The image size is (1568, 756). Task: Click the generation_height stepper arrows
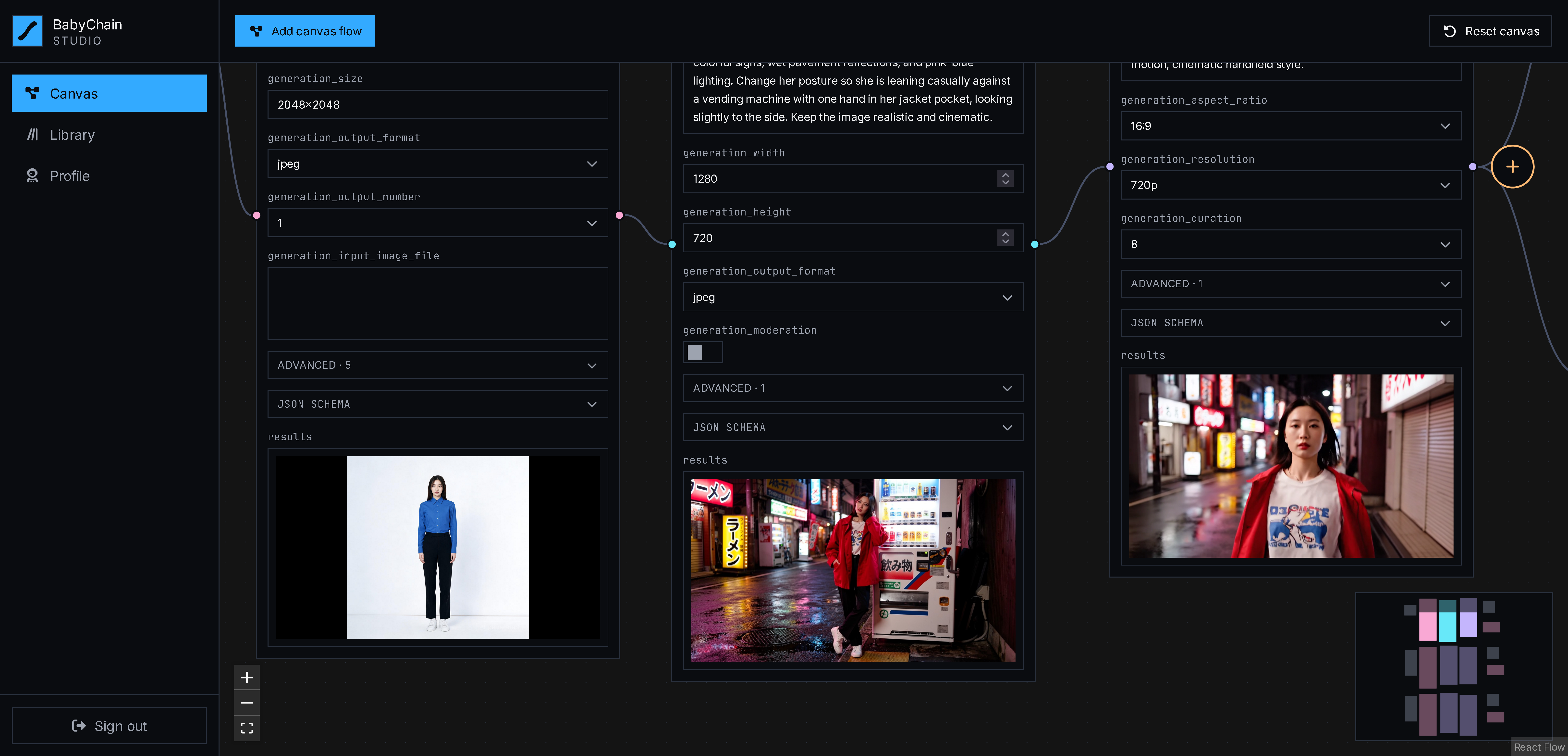click(1005, 238)
